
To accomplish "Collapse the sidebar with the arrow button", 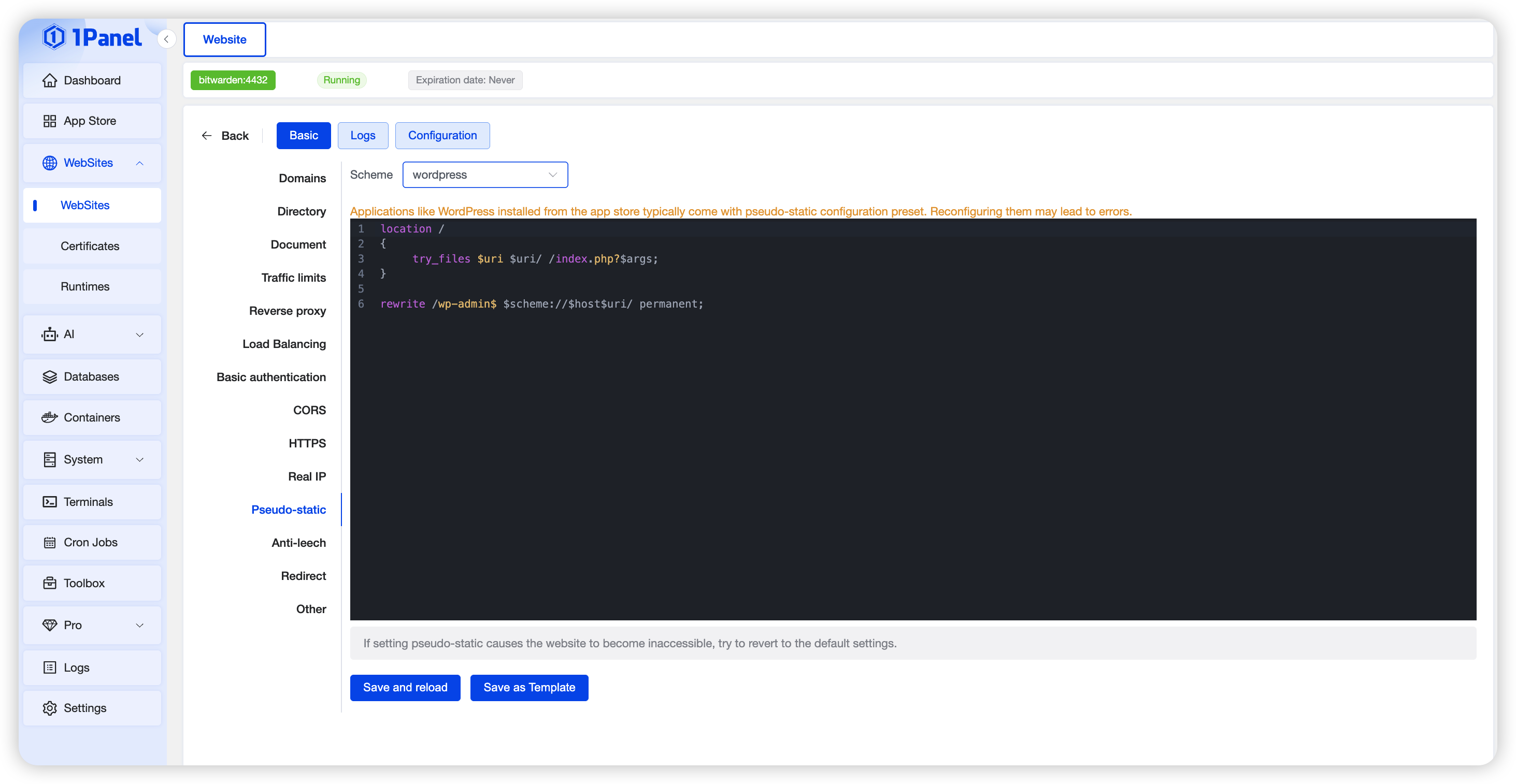I will click(x=166, y=39).
